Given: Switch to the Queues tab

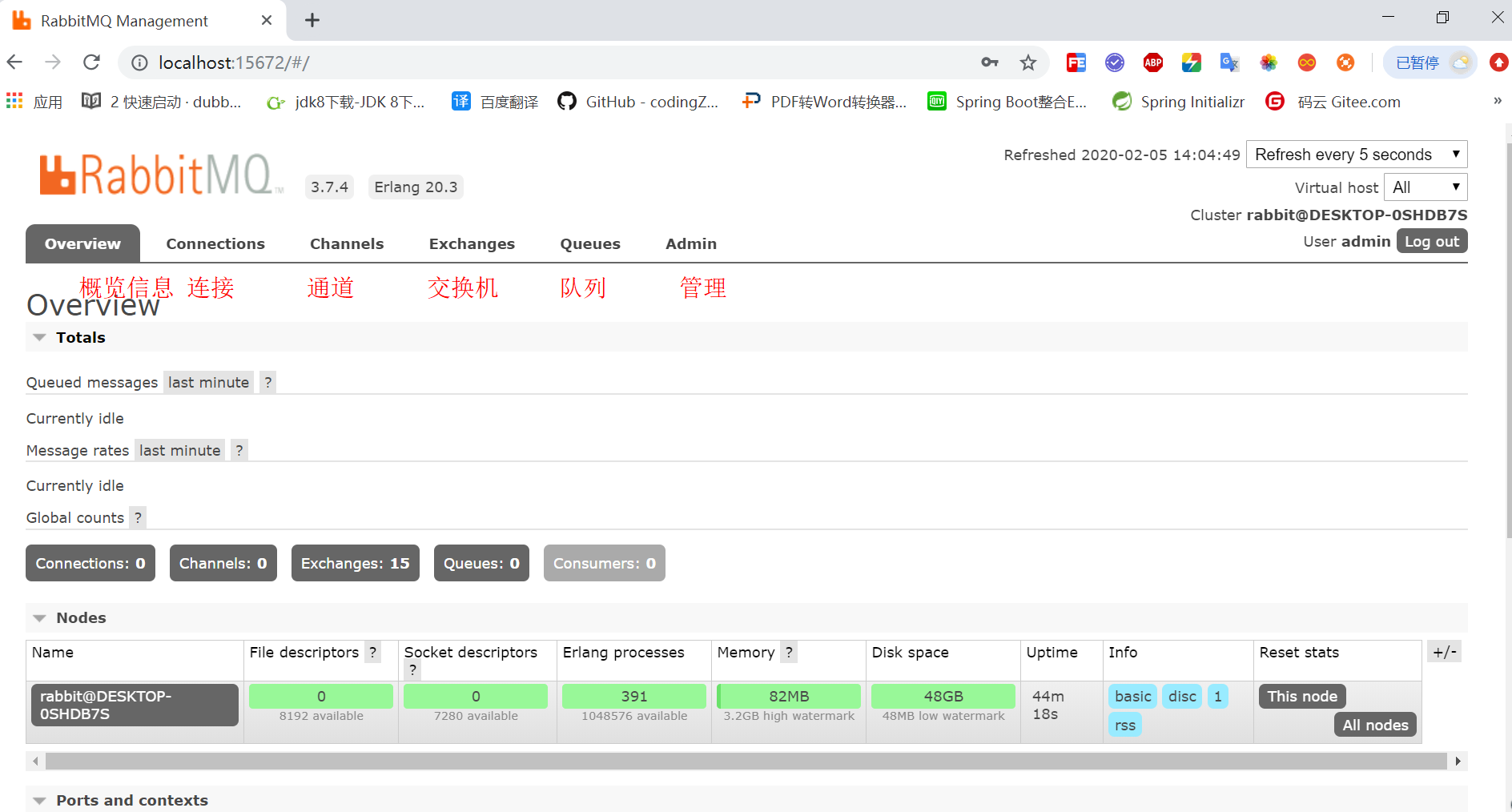Looking at the screenshot, I should tap(590, 243).
